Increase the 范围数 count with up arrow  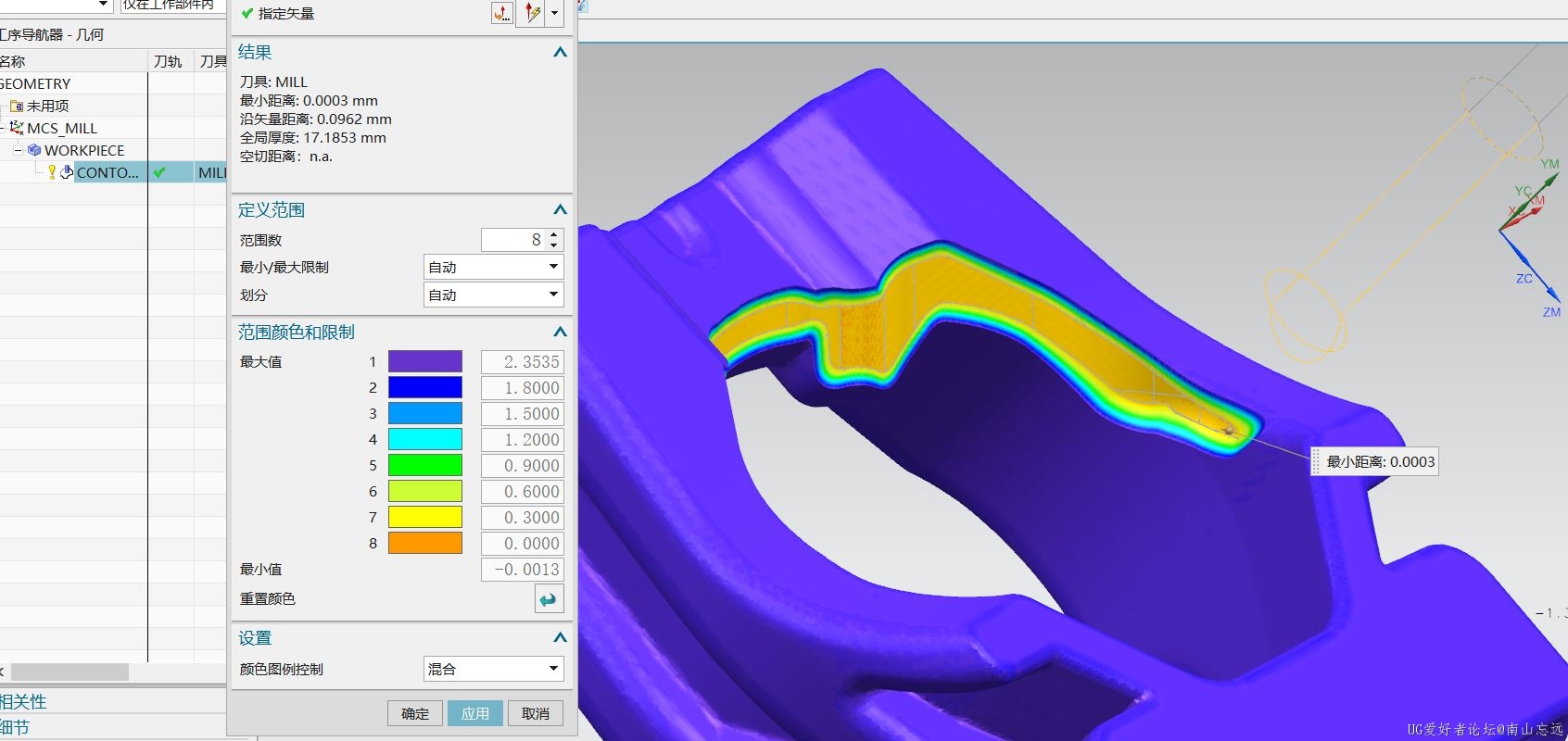[554, 234]
